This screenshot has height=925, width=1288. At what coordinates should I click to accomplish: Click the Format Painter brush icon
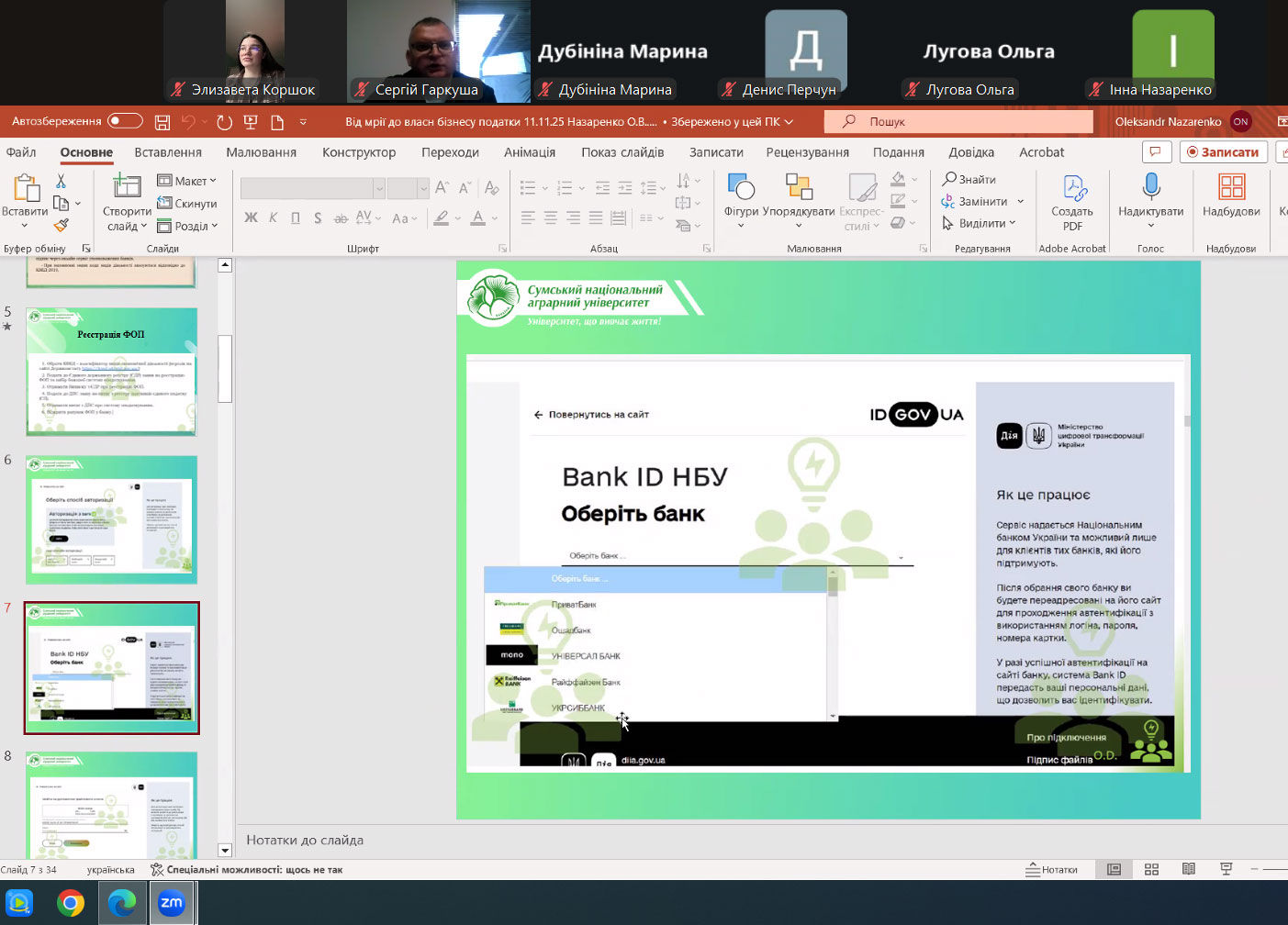[61, 225]
